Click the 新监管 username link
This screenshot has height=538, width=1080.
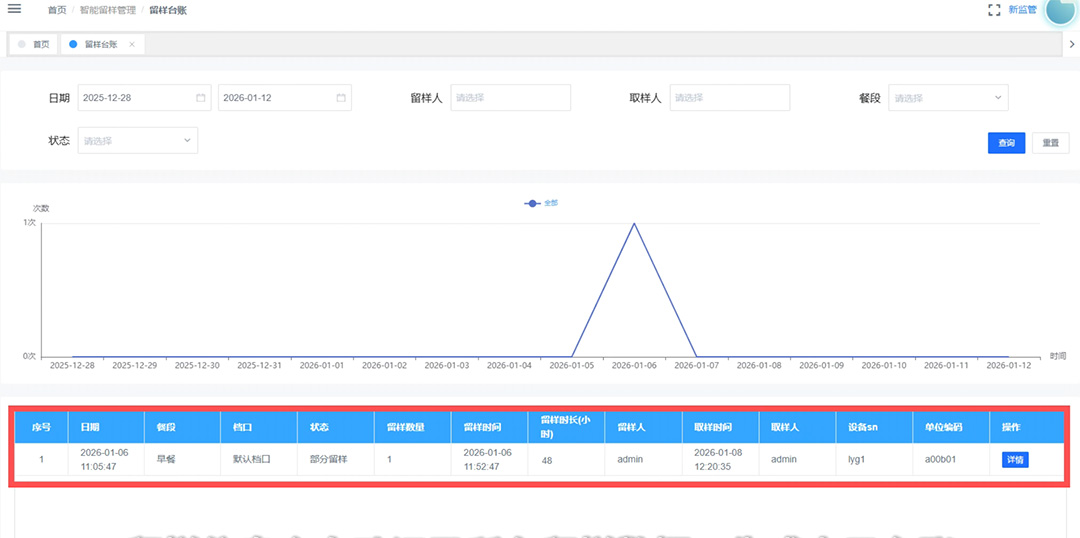coord(1022,10)
